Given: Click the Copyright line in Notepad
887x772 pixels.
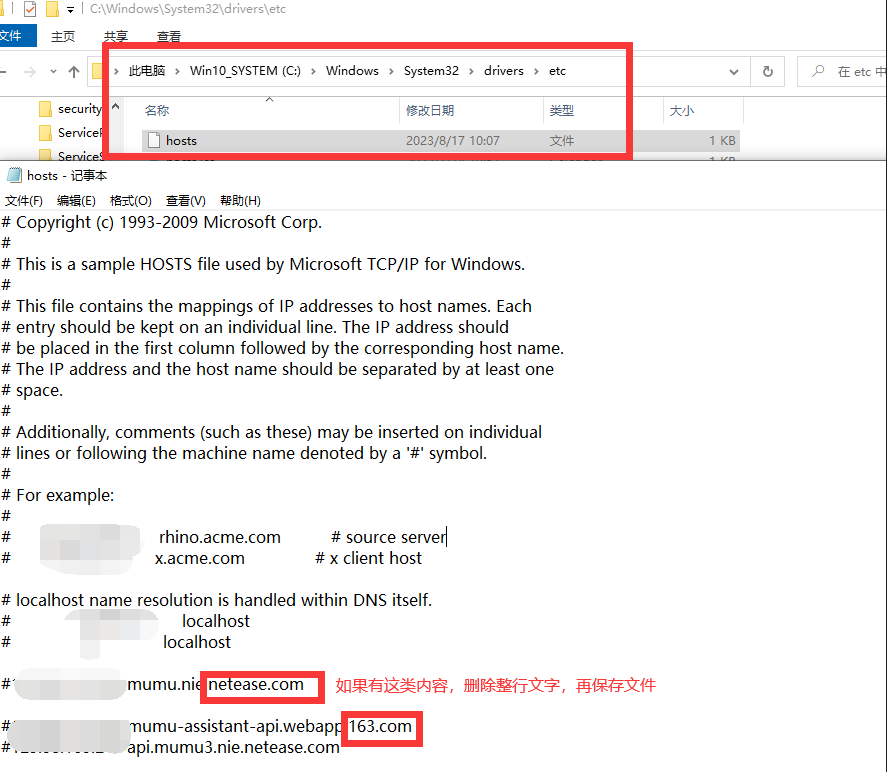Looking at the screenshot, I should click(x=162, y=222).
